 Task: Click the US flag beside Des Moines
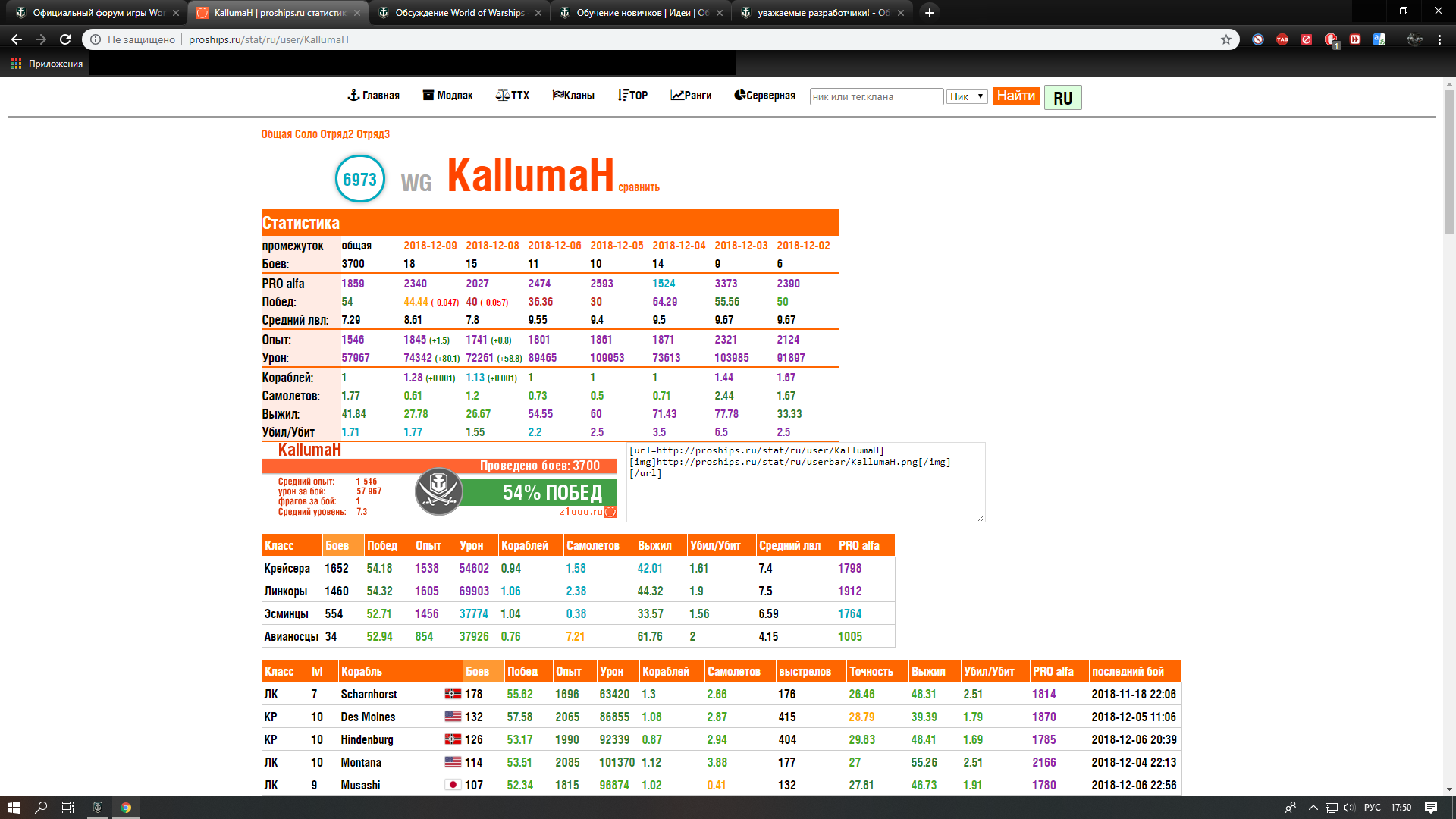[453, 717]
